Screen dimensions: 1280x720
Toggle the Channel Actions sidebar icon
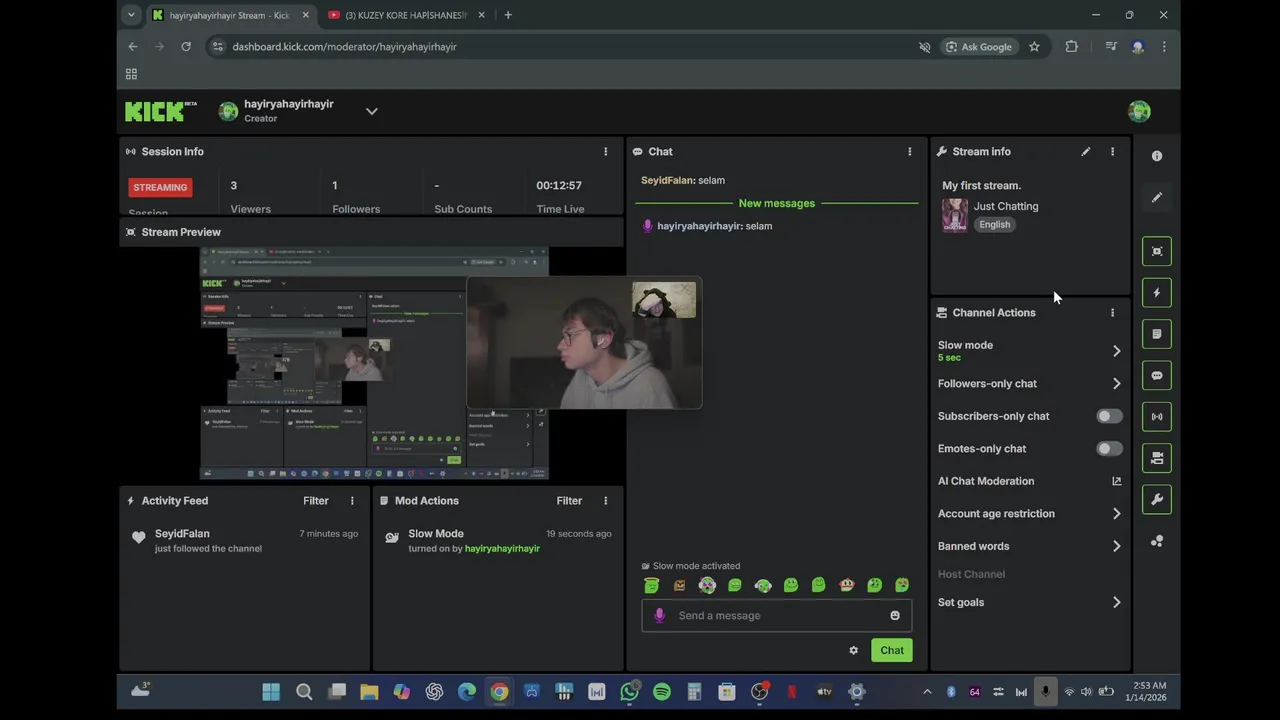pyautogui.click(x=1157, y=458)
